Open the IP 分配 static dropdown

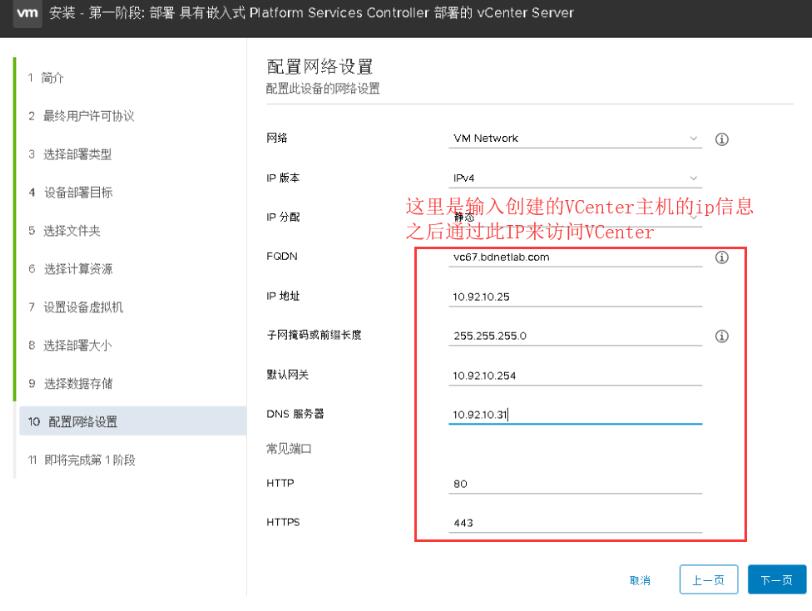pyautogui.click(x=575, y=217)
